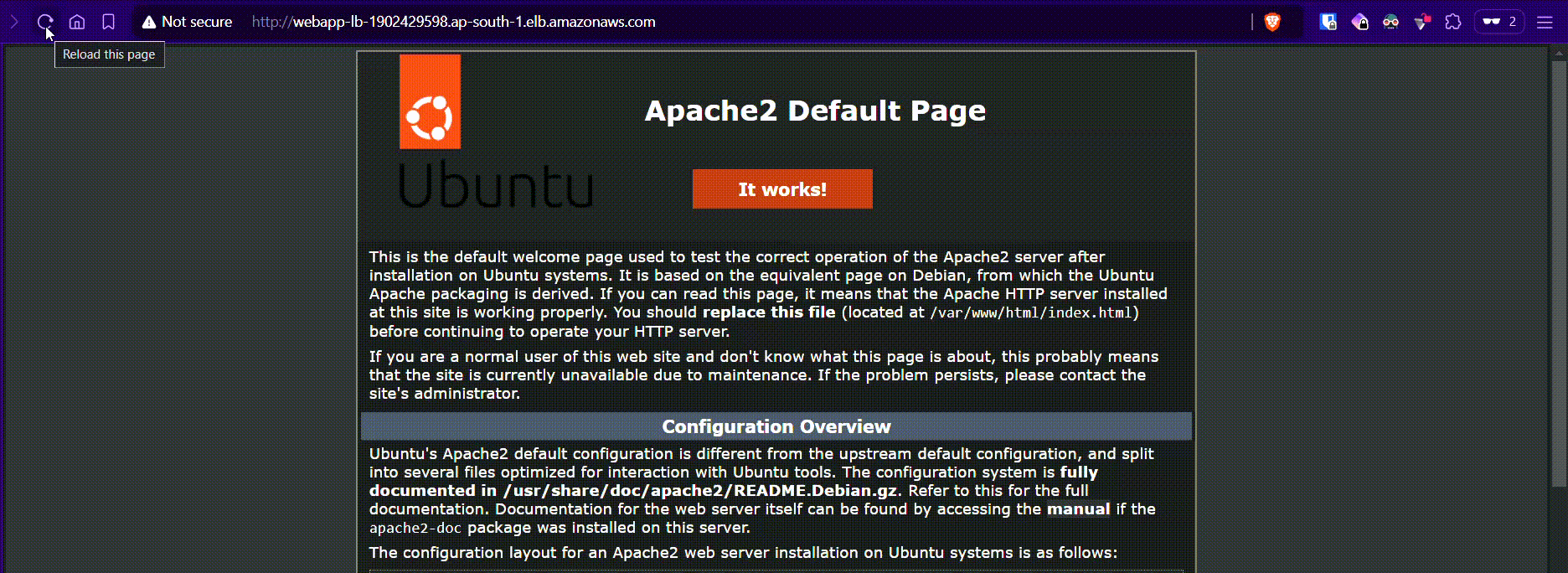Click the "apache2-doc" package name
Viewport: 1568px width, 573px height.
415,528
